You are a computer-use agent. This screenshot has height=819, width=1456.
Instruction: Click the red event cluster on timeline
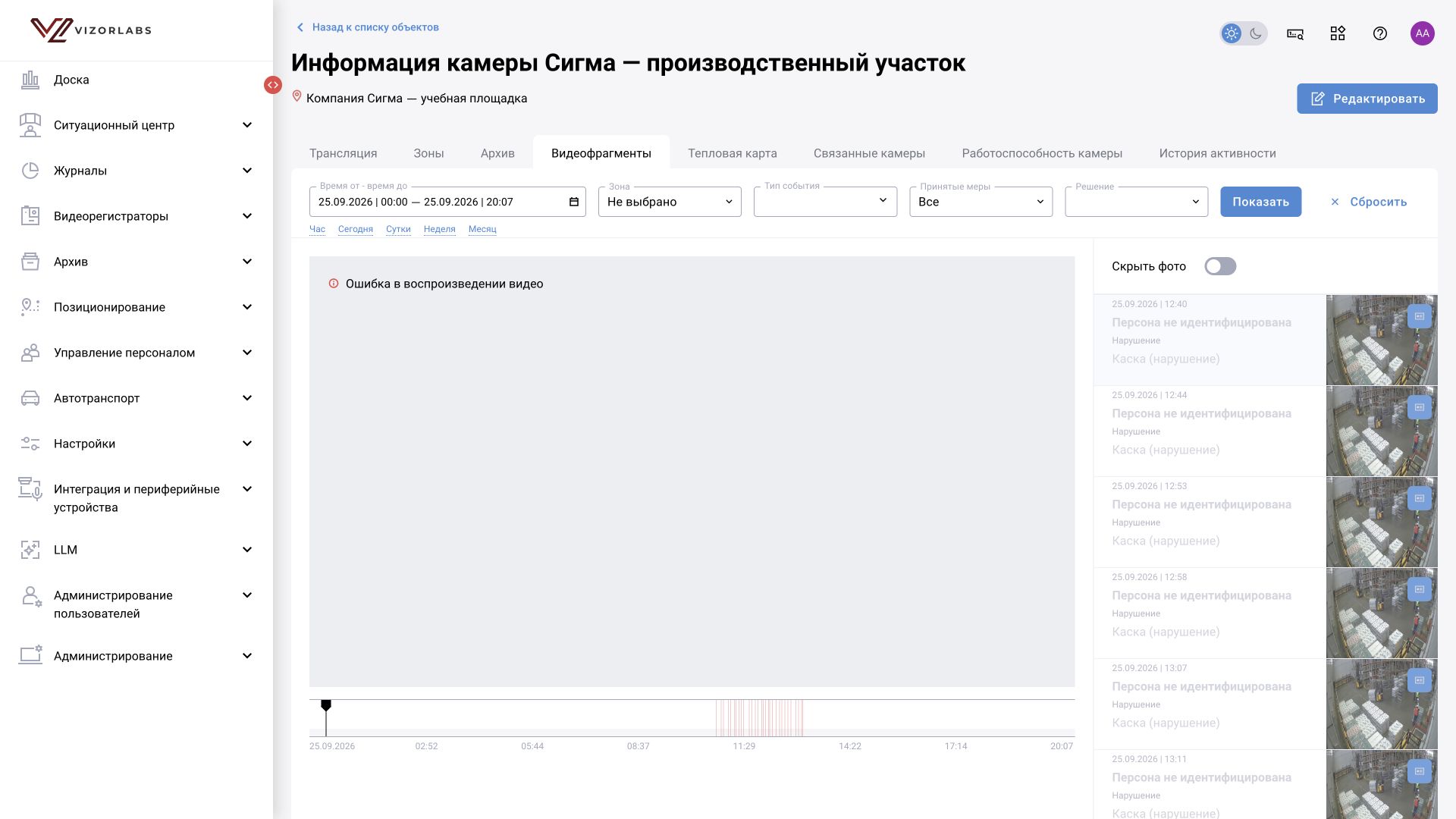pos(759,717)
